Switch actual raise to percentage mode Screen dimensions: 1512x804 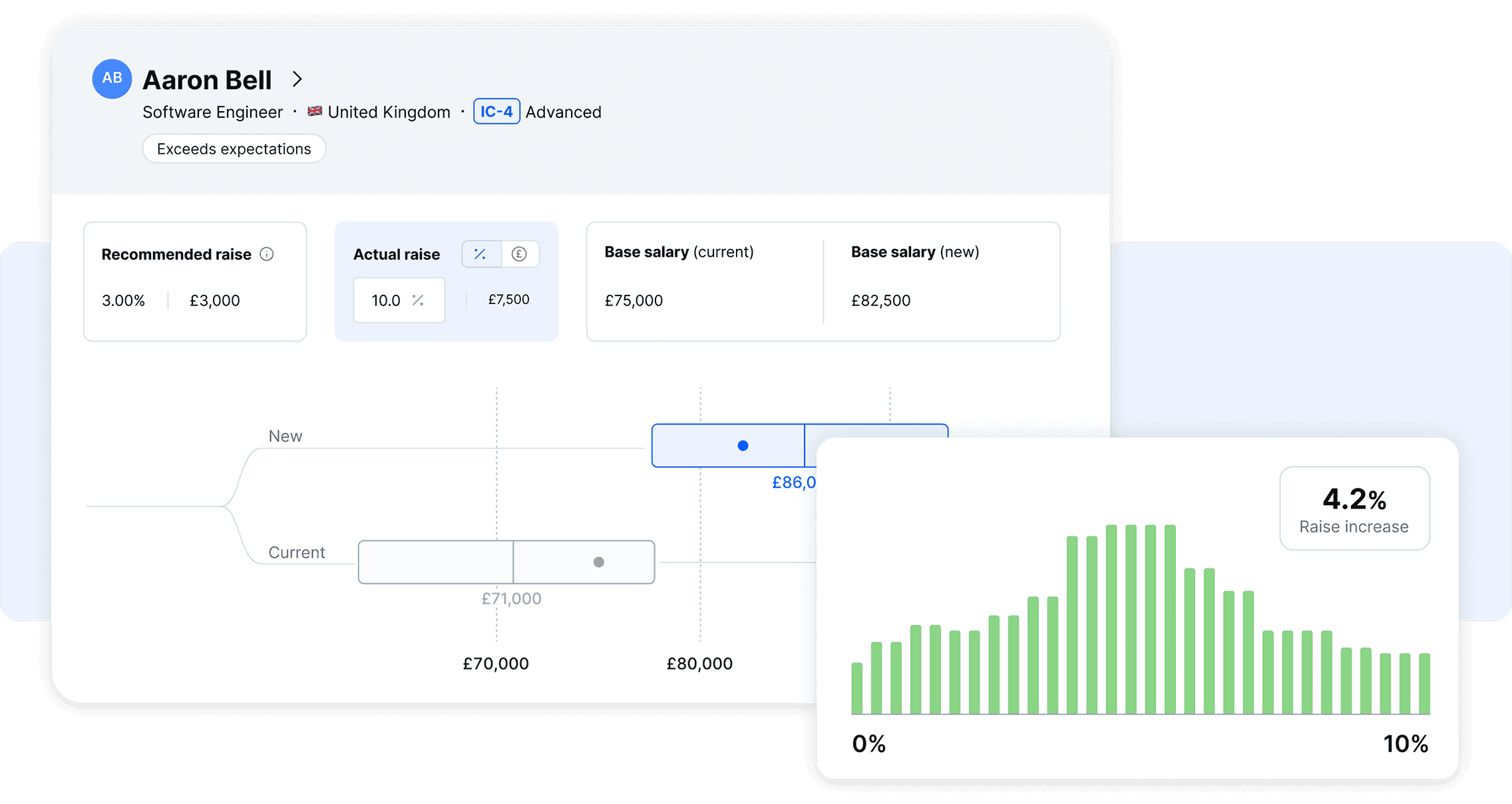480,254
